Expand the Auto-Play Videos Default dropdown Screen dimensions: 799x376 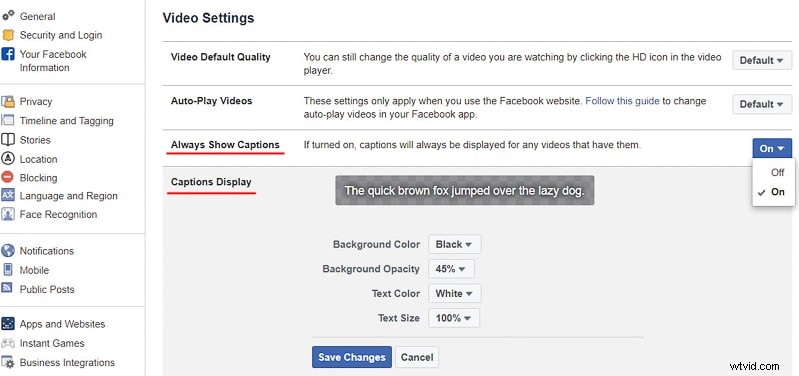pos(762,104)
